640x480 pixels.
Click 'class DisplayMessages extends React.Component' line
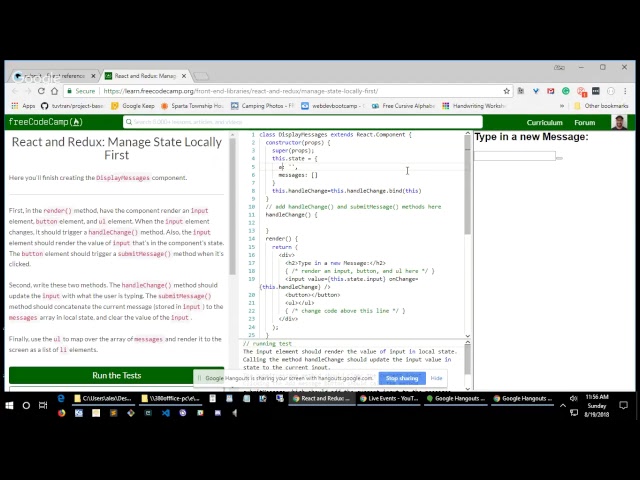click(x=335, y=135)
